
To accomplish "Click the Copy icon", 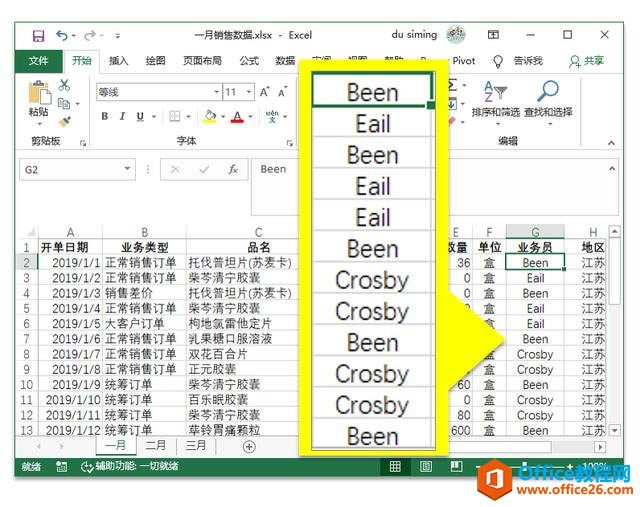I will click(64, 103).
